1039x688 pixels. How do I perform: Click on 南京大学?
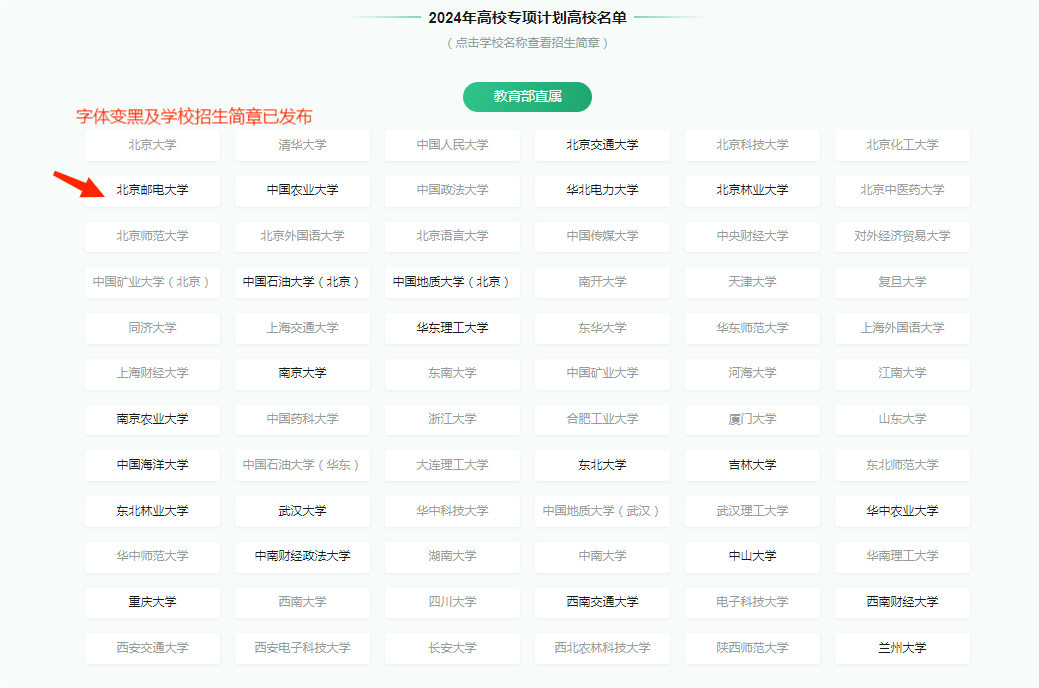302,373
